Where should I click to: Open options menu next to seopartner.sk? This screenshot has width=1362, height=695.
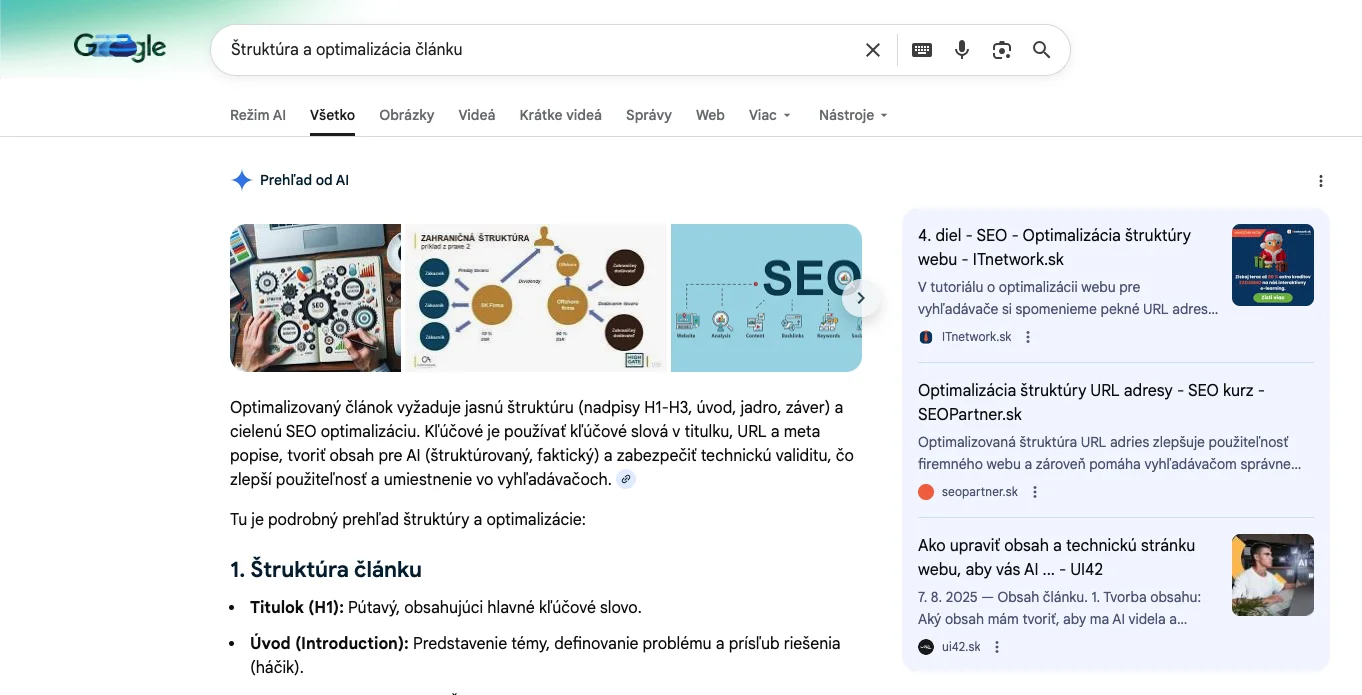1035,492
